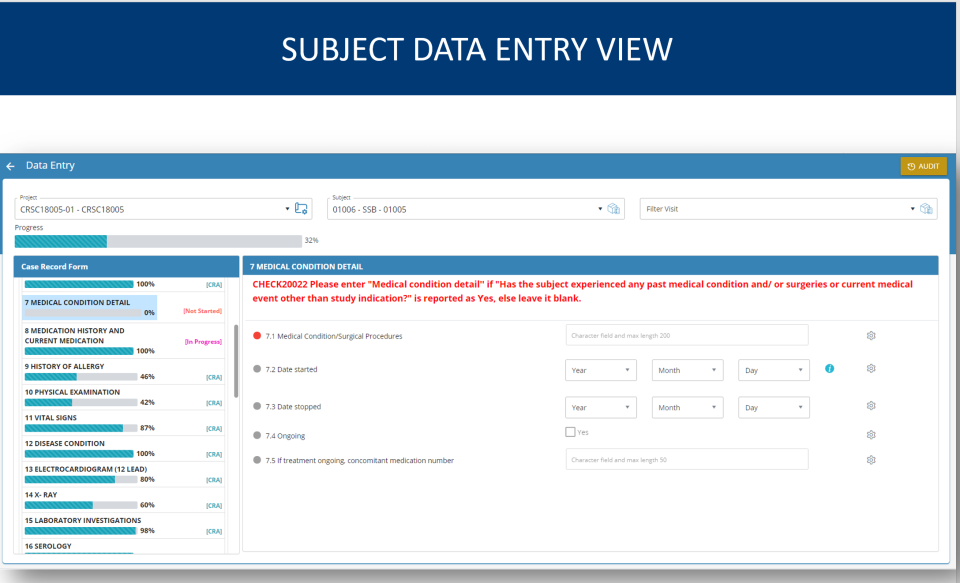Expand the Year dropdown for Date started
The width and height of the screenshot is (960, 583).
(600, 369)
